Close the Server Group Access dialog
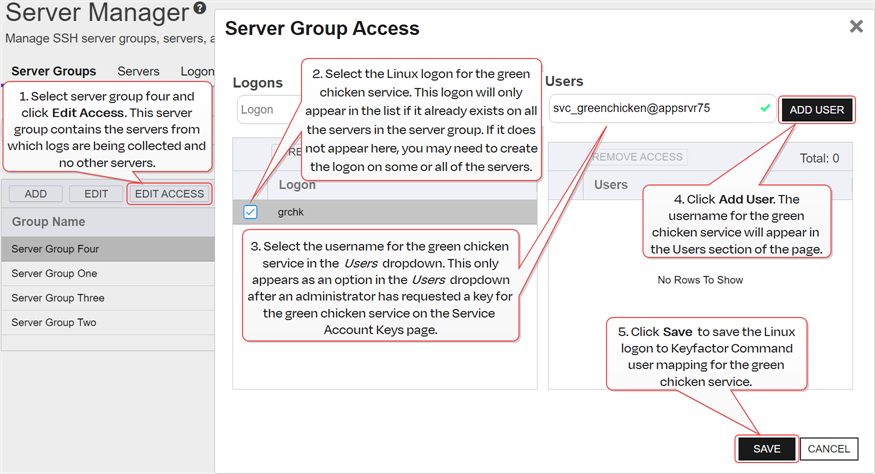The image size is (875, 474). 856,27
